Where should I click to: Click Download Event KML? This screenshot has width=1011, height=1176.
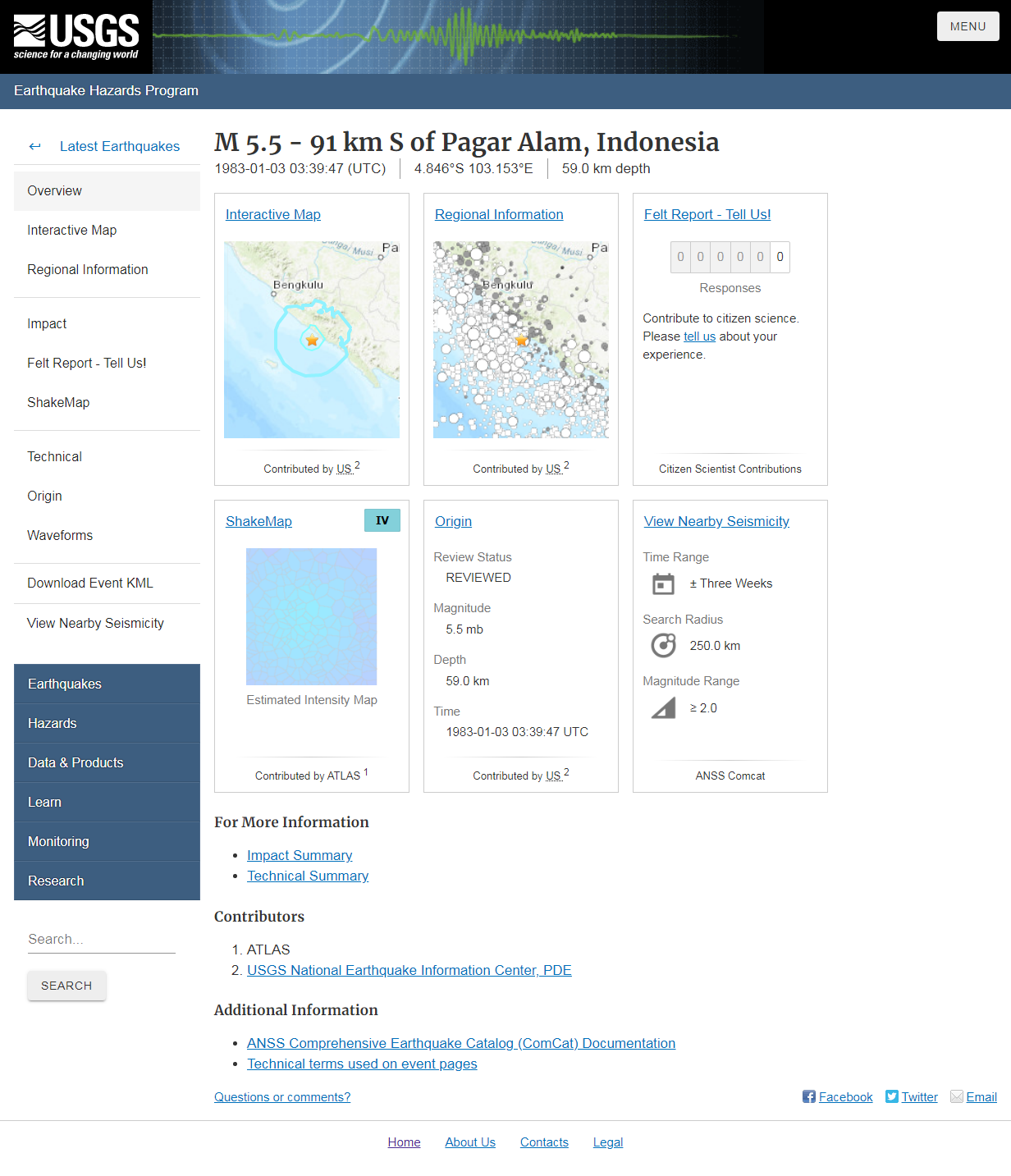(107, 583)
